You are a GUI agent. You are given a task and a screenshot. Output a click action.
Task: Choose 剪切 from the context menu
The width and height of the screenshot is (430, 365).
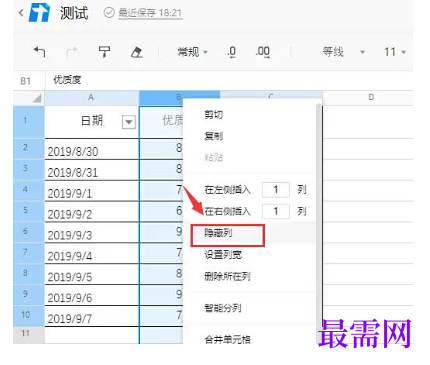[x=213, y=115]
